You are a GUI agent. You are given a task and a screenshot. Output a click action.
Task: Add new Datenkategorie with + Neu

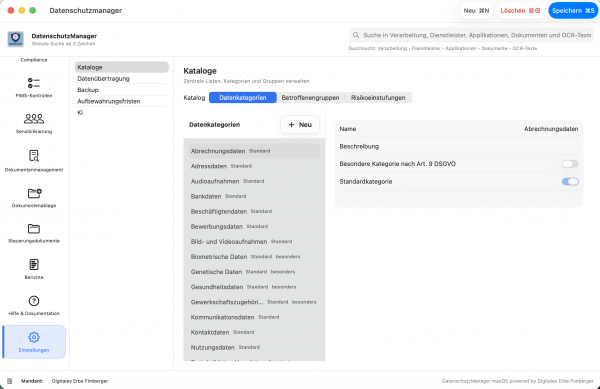click(x=300, y=125)
